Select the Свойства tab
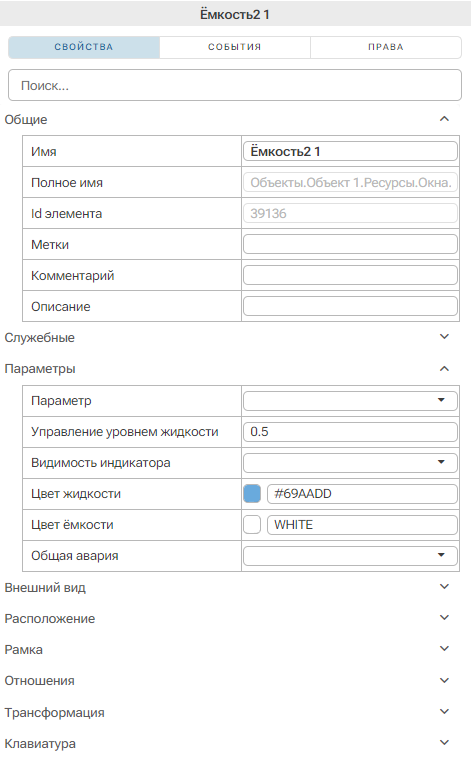Image resolution: width=471 pixels, height=771 pixels. 84,47
